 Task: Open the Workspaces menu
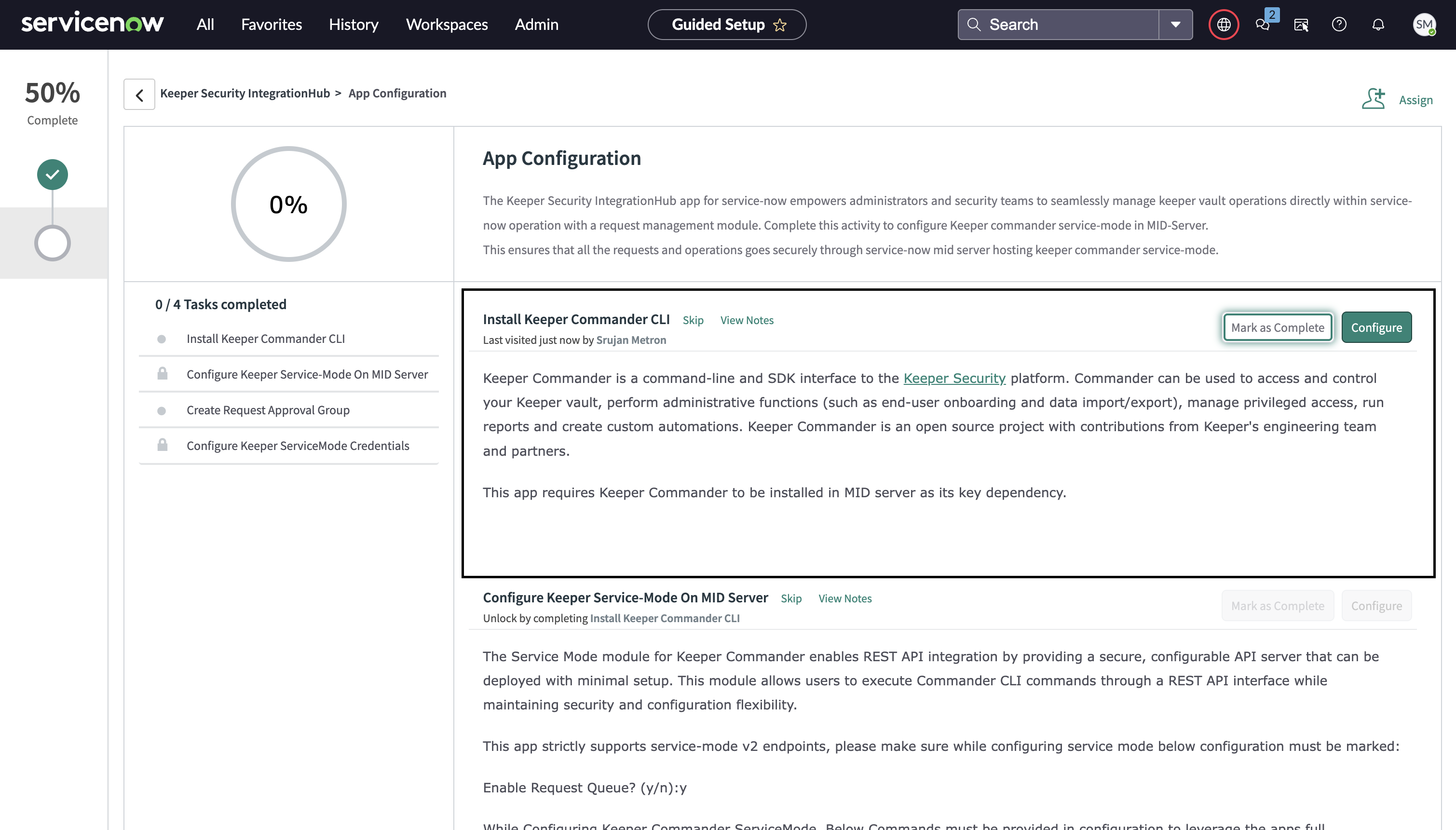447,25
